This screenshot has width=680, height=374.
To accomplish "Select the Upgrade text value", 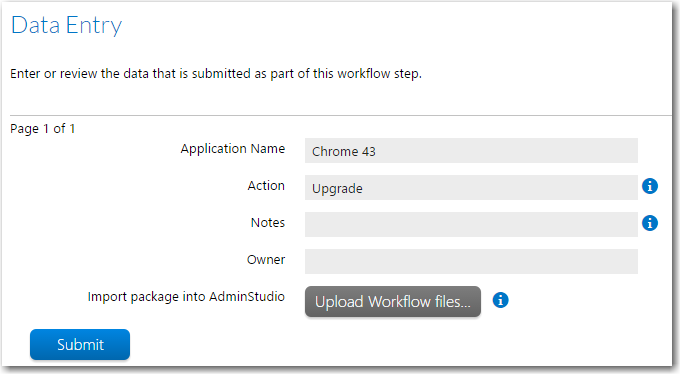I will [x=337, y=189].
